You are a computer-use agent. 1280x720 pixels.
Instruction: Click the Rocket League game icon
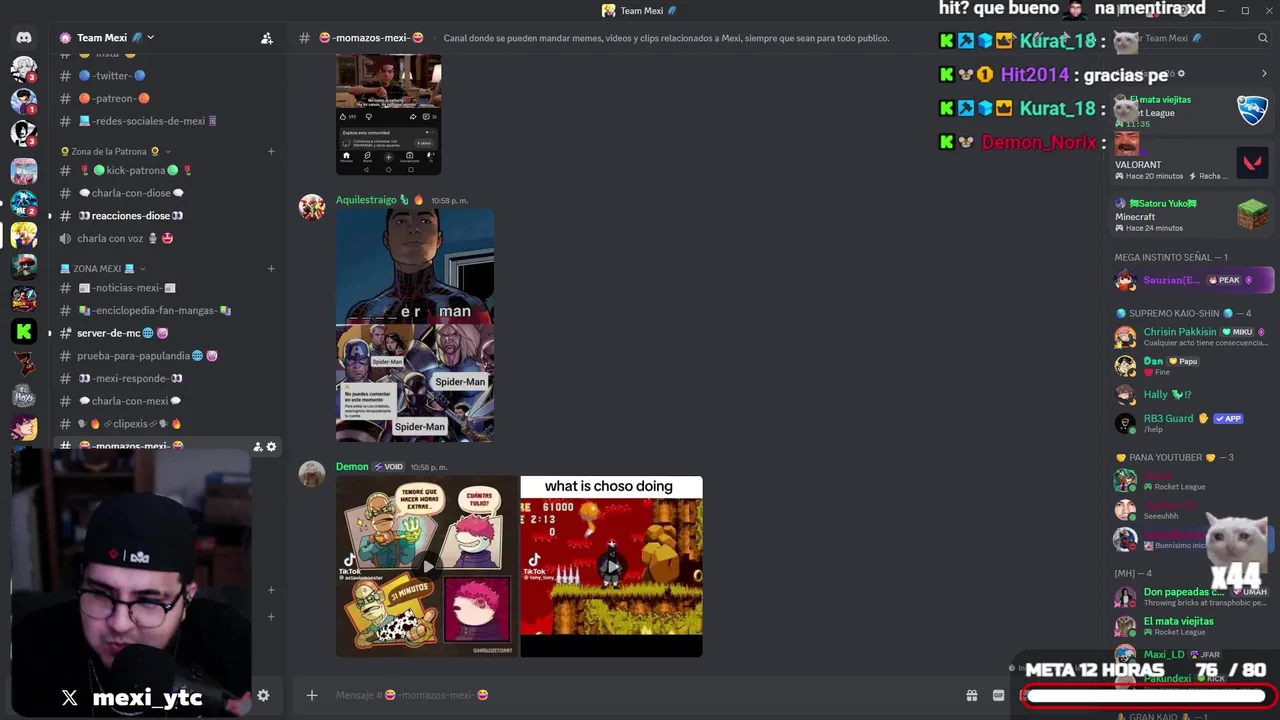click(1252, 109)
